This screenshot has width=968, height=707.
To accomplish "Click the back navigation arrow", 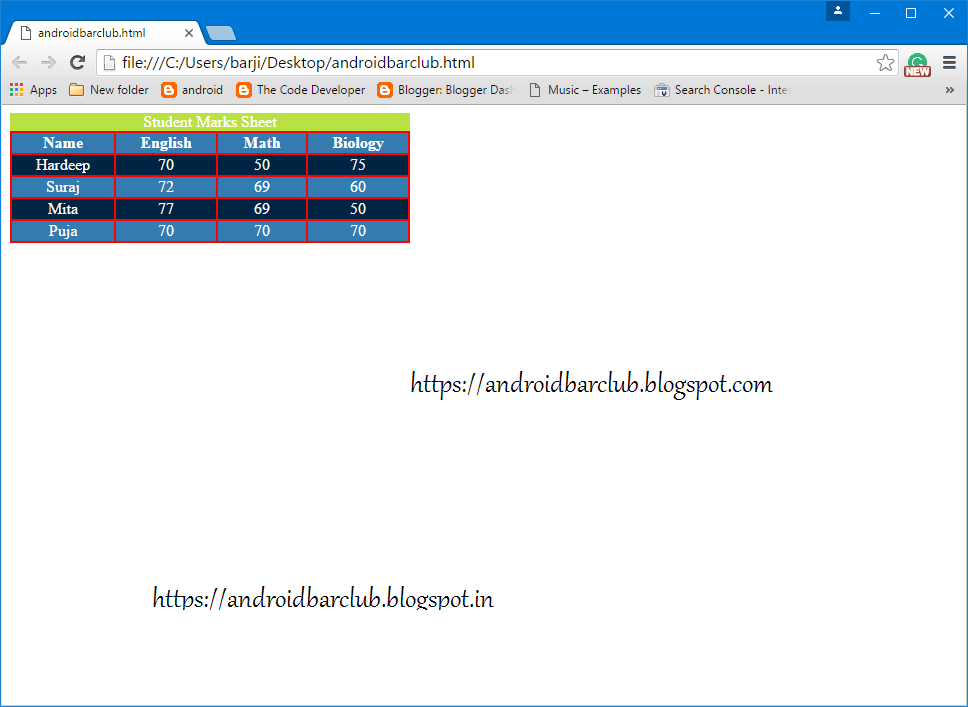I will (19, 62).
